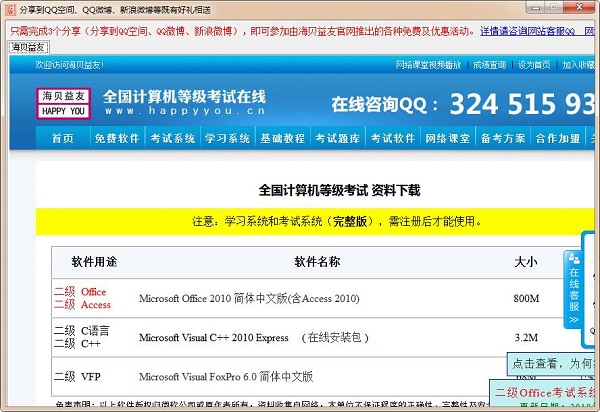Click the app icon in title bar
This screenshot has height=412, width=600.
(x=10, y=10)
